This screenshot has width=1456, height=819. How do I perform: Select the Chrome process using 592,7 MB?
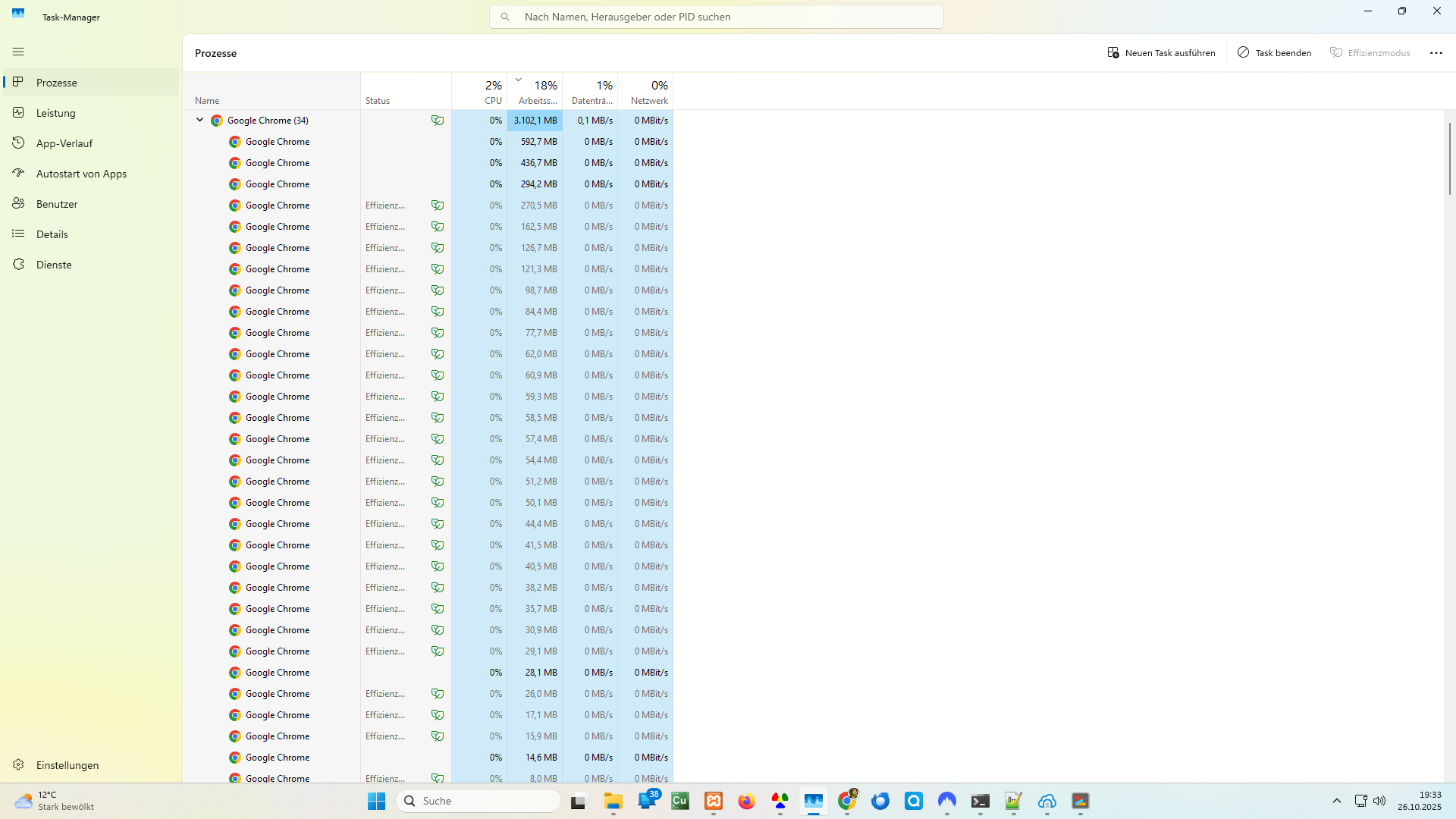click(x=278, y=142)
